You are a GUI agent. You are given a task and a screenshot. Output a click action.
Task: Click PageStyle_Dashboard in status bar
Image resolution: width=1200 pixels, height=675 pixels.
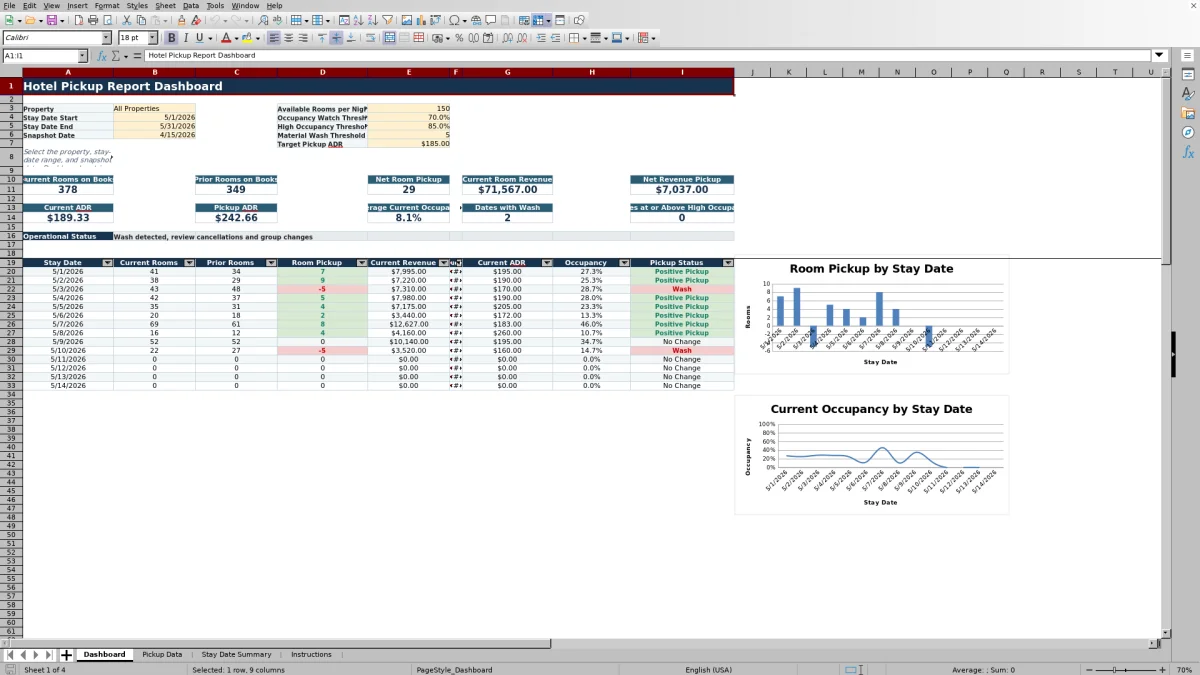tap(454, 670)
